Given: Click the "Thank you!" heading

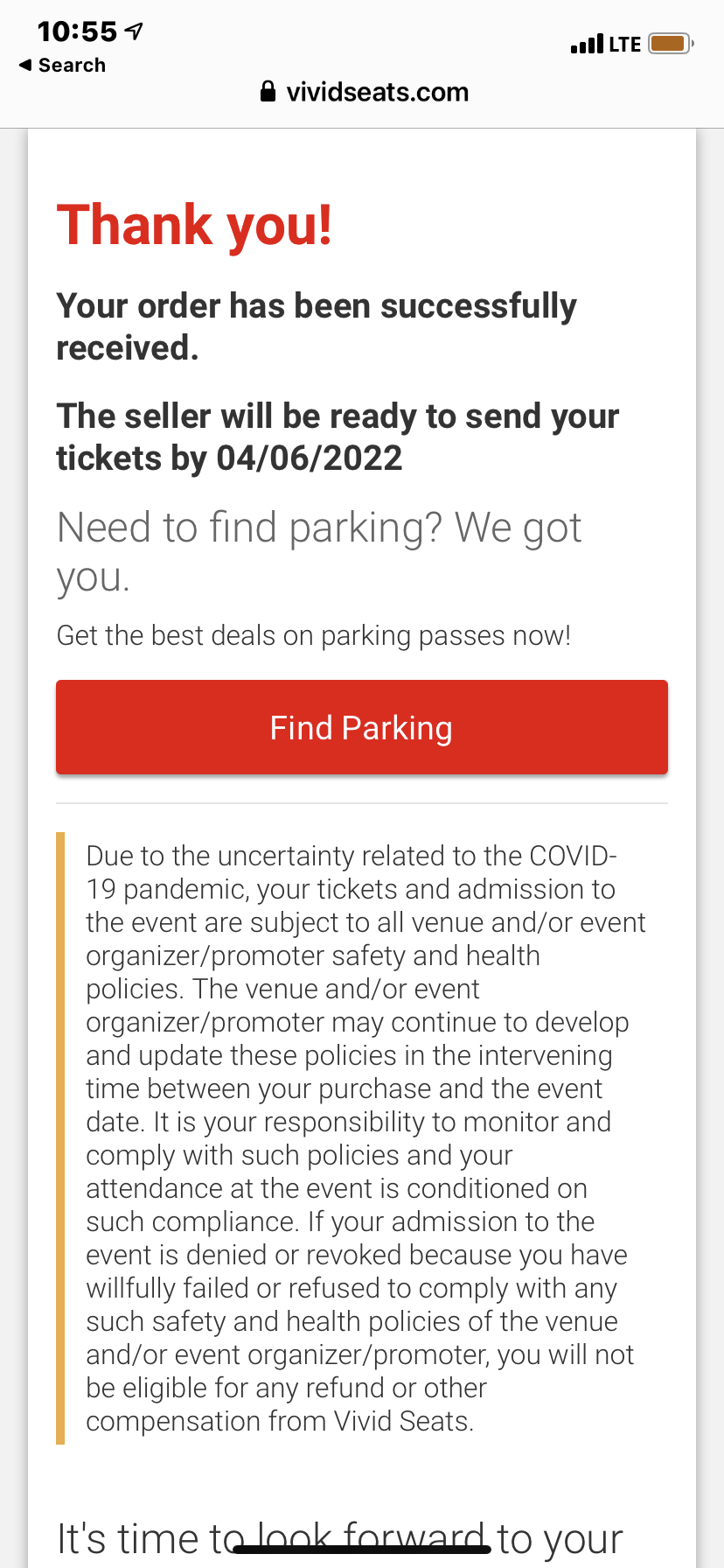Looking at the screenshot, I should (x=194, y=225).
